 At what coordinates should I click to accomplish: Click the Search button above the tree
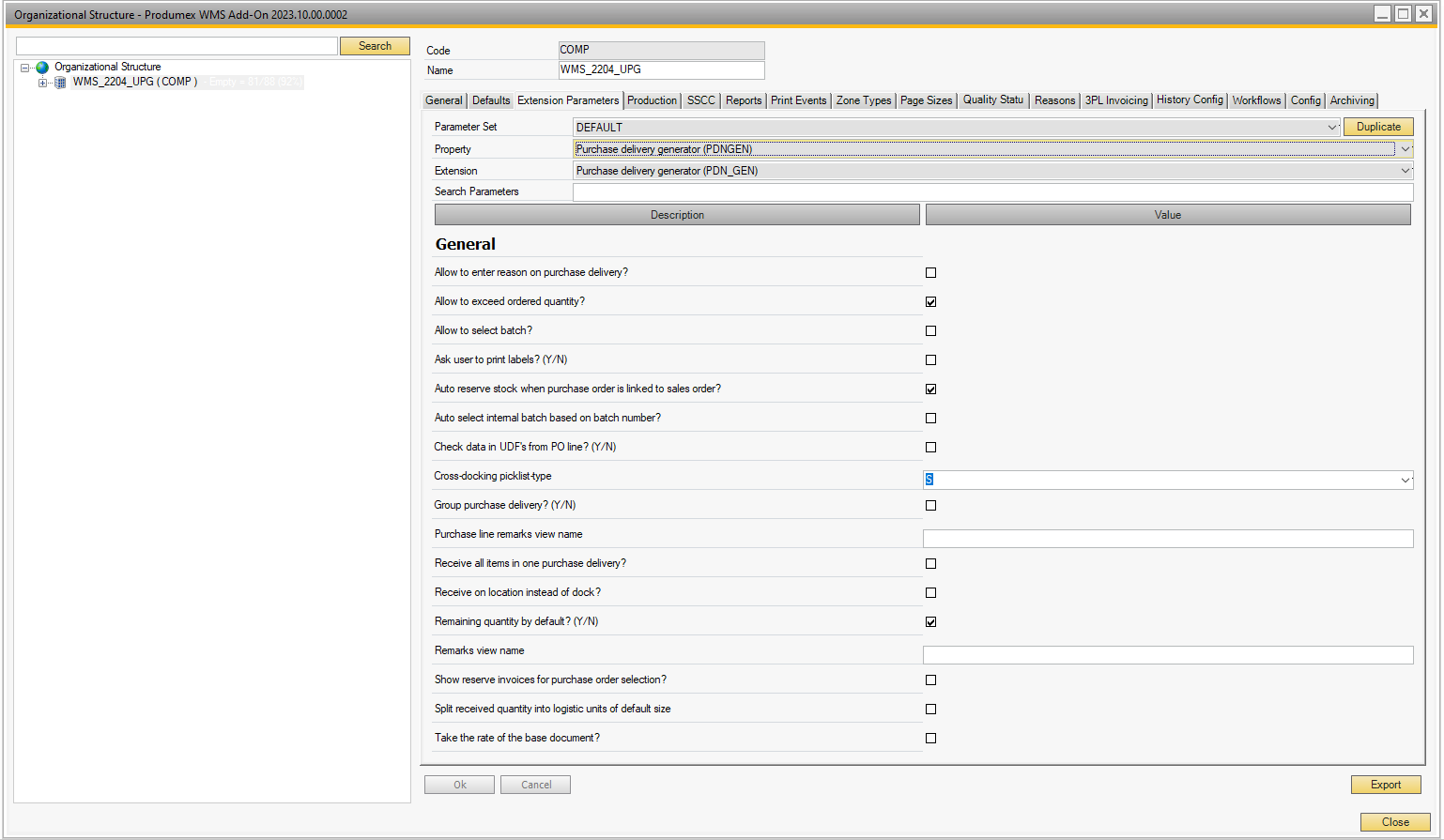(375, 46)
